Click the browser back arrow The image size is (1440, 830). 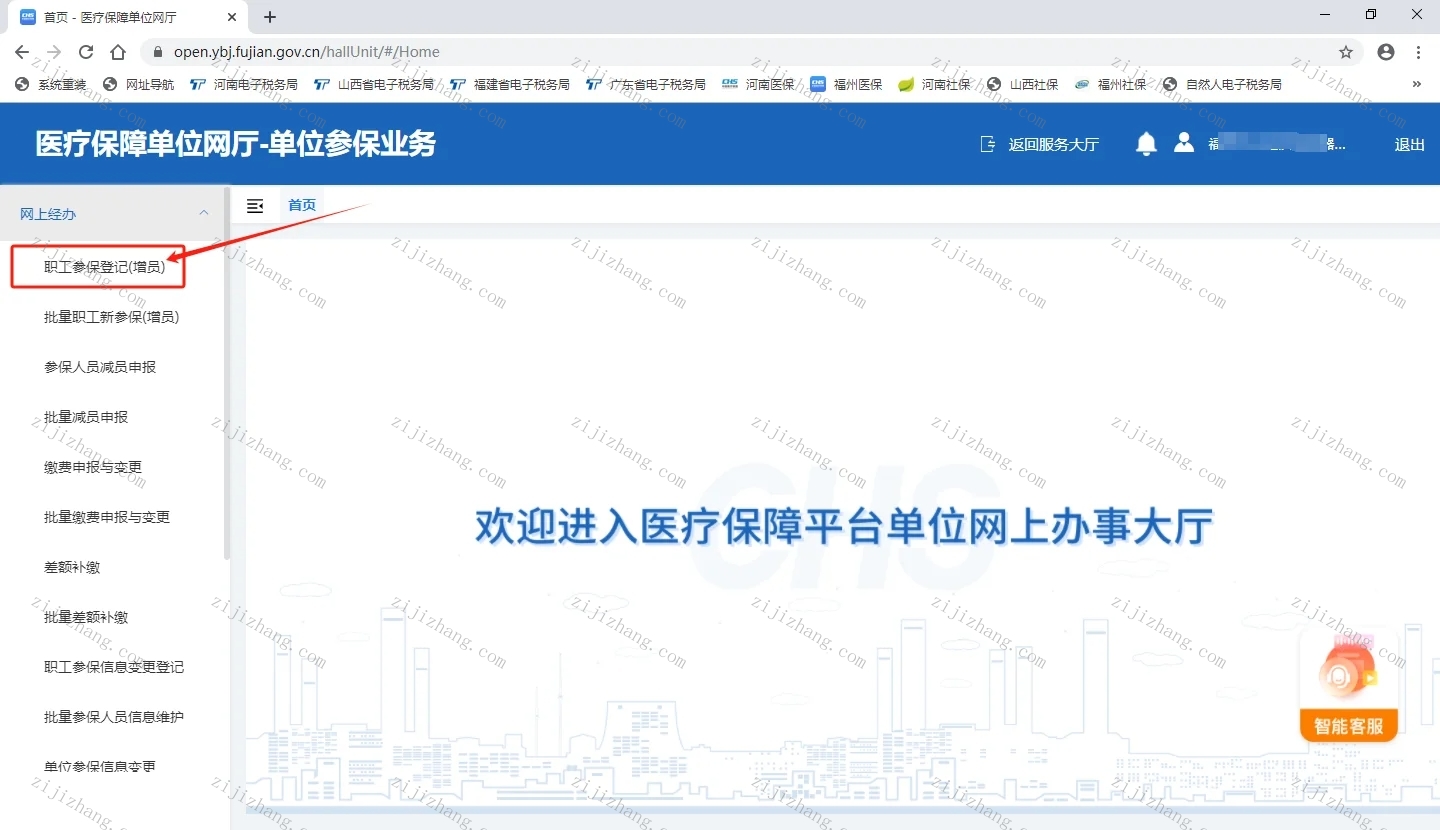pyautogui.click(x=22, y=52)
